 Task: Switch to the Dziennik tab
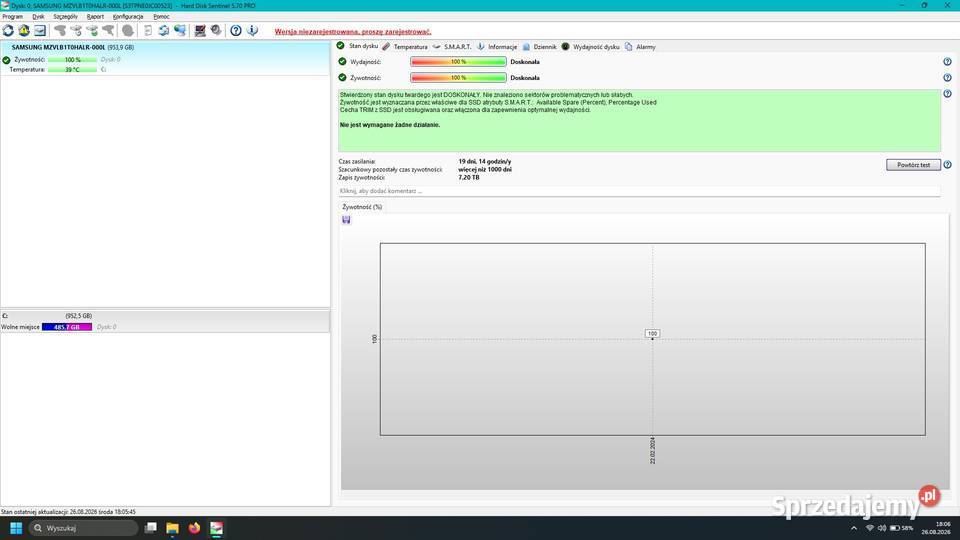(x=539, y=47)
